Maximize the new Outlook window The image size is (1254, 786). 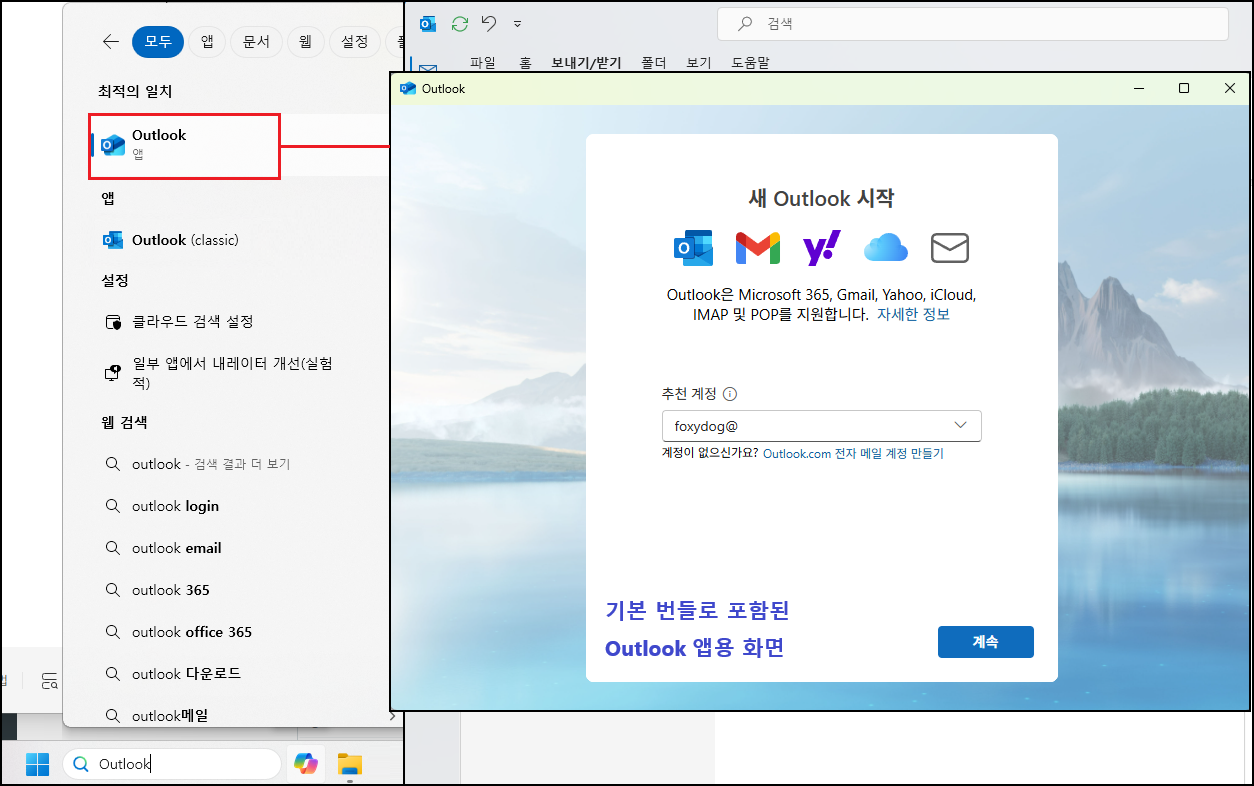[1184, 88]
